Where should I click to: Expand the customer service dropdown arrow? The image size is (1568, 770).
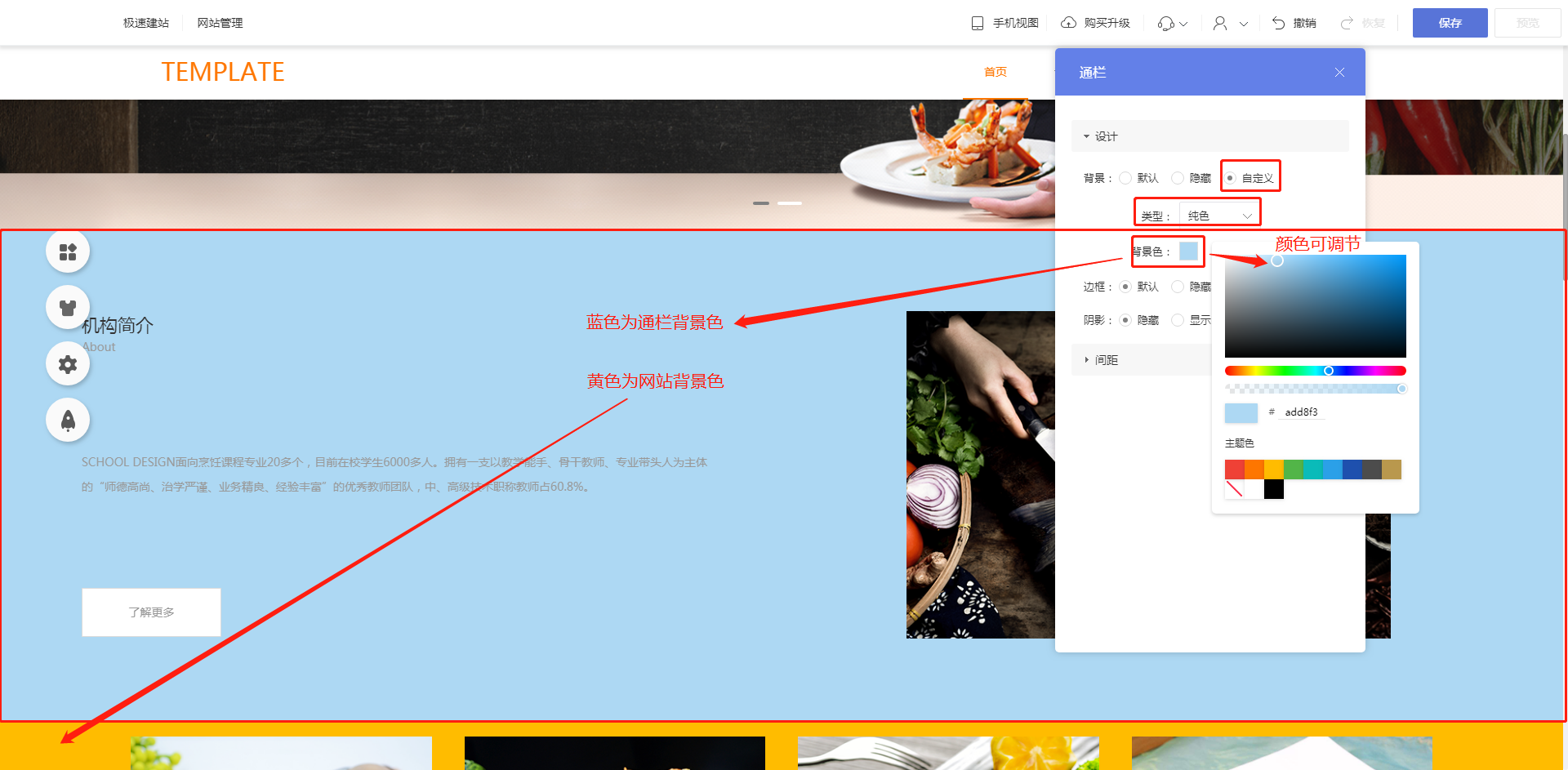click(1183, 24)
